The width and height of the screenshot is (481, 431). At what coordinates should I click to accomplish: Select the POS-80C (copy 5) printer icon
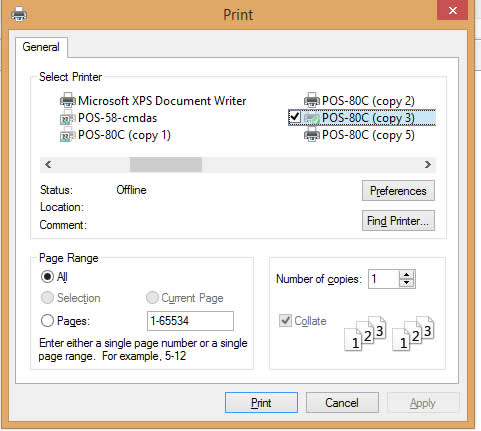(x=312, y=135)
